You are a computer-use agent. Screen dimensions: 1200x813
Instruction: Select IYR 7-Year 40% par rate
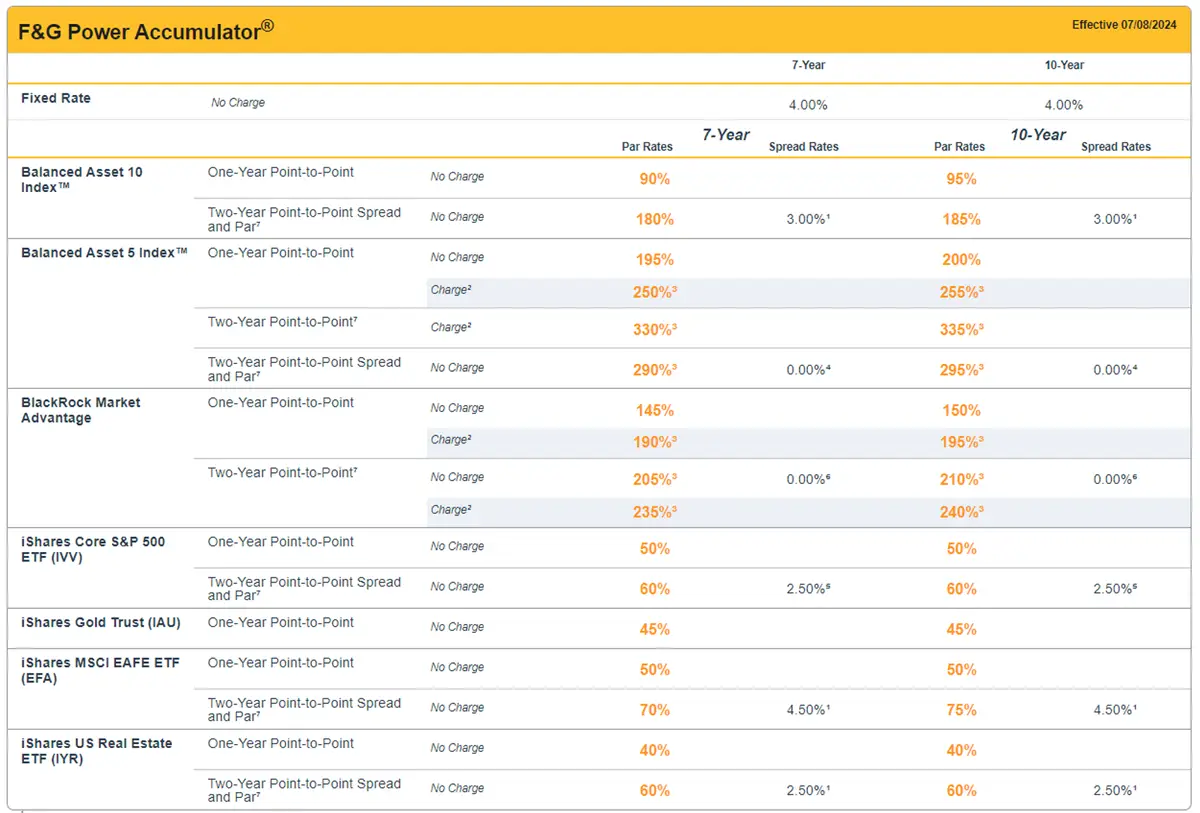click(x=655, y=751)
